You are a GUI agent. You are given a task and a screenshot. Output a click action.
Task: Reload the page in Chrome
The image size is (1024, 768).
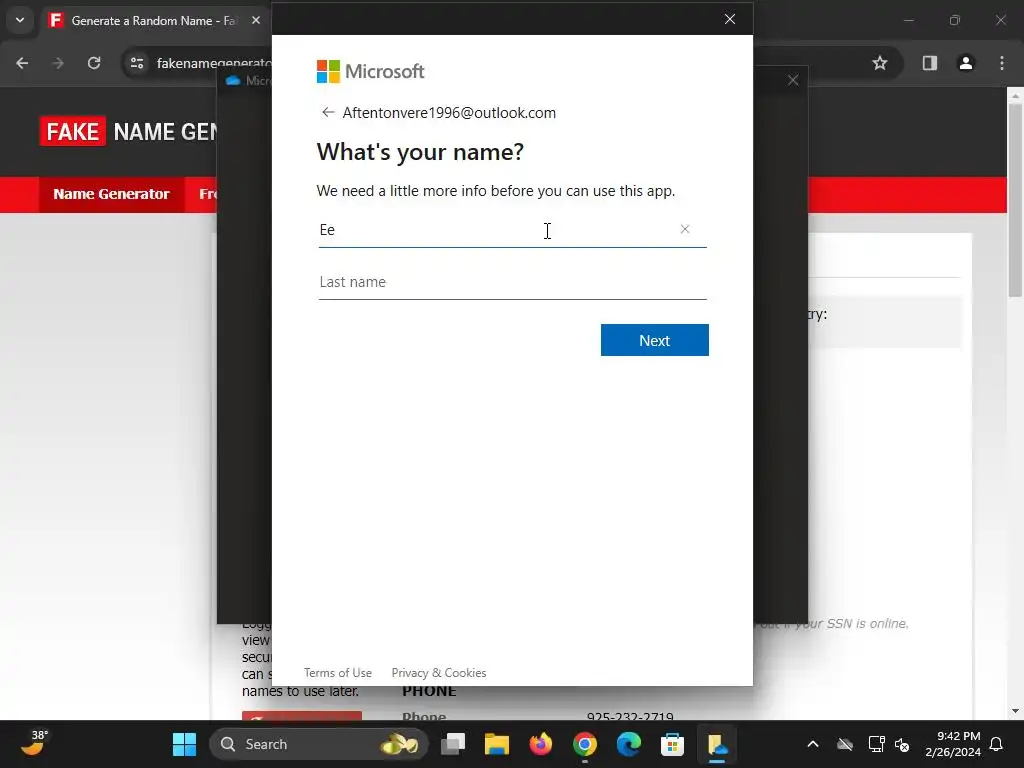click(94, 63)
